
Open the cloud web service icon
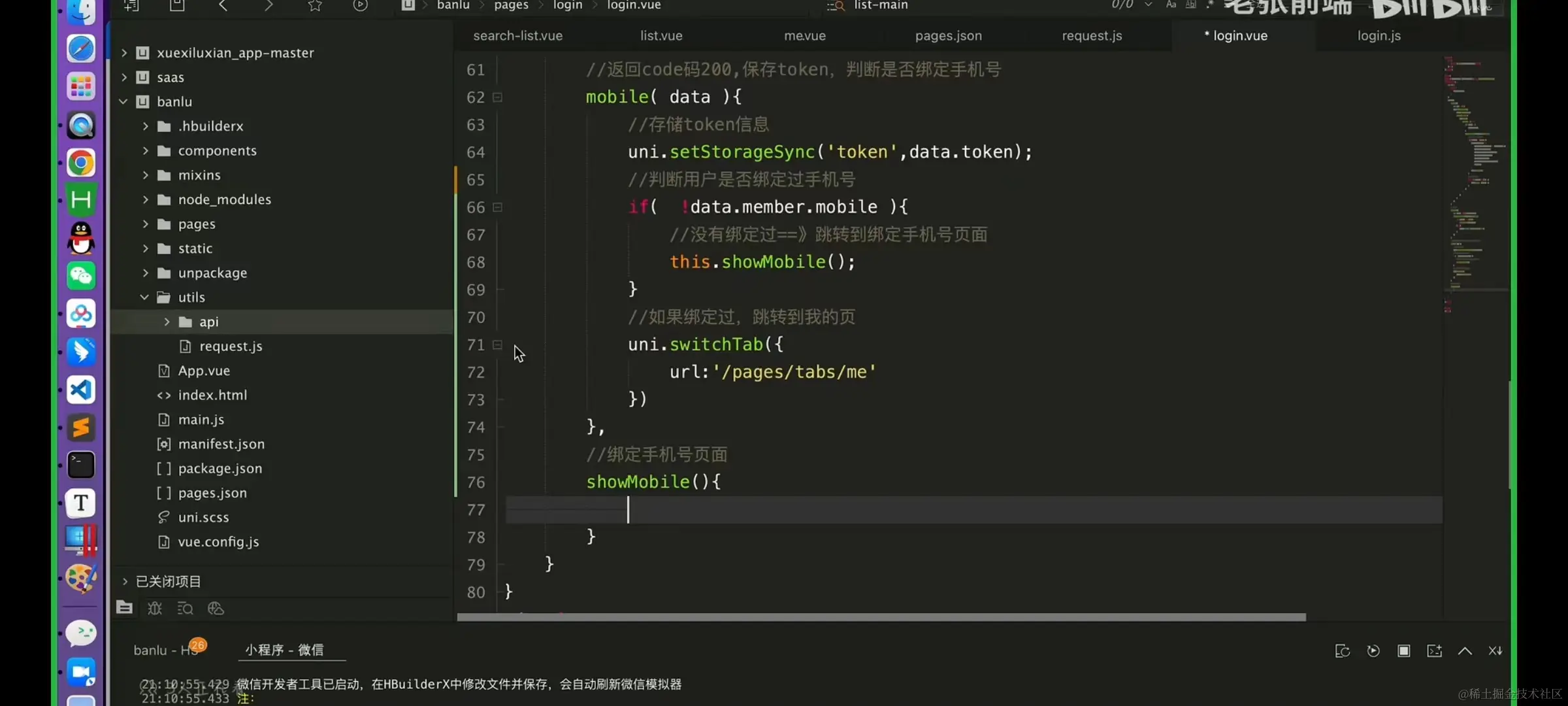[x=216, y=609]
